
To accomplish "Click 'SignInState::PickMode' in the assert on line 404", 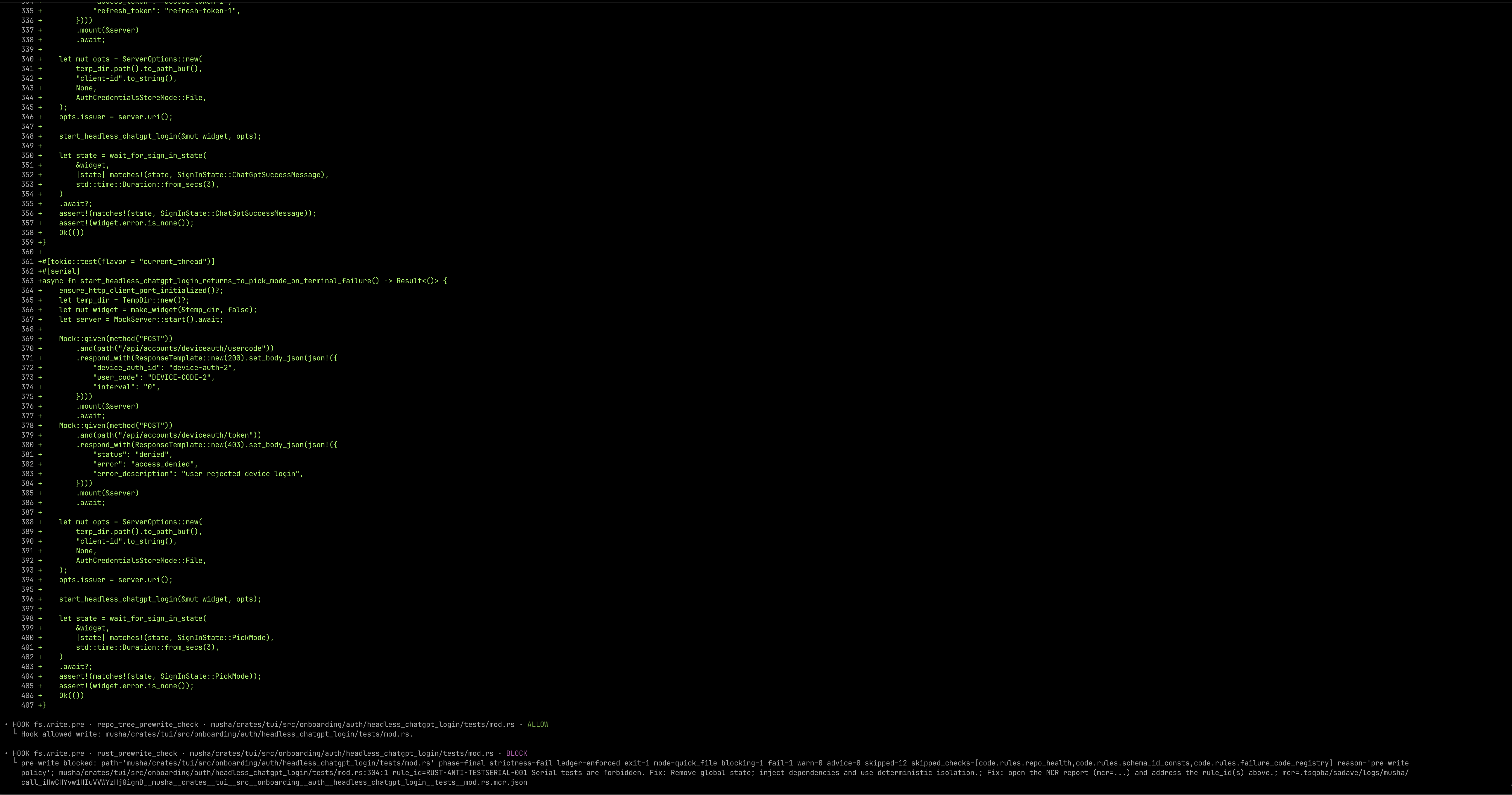I will coord(204,676).
